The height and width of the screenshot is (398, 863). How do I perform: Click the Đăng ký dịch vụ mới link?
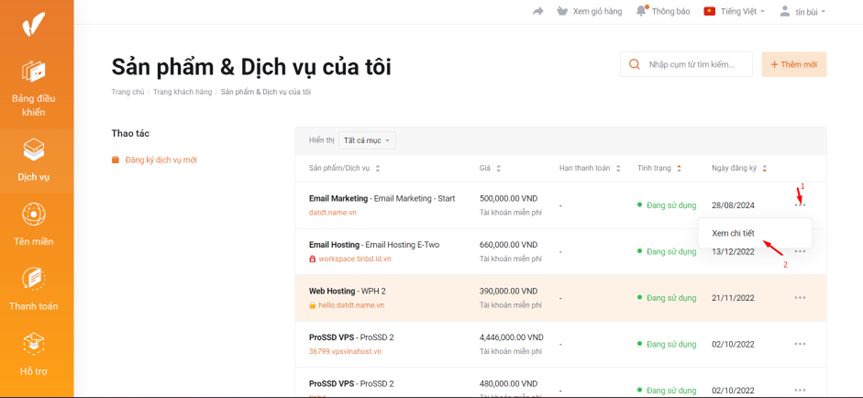coord(161,160)
